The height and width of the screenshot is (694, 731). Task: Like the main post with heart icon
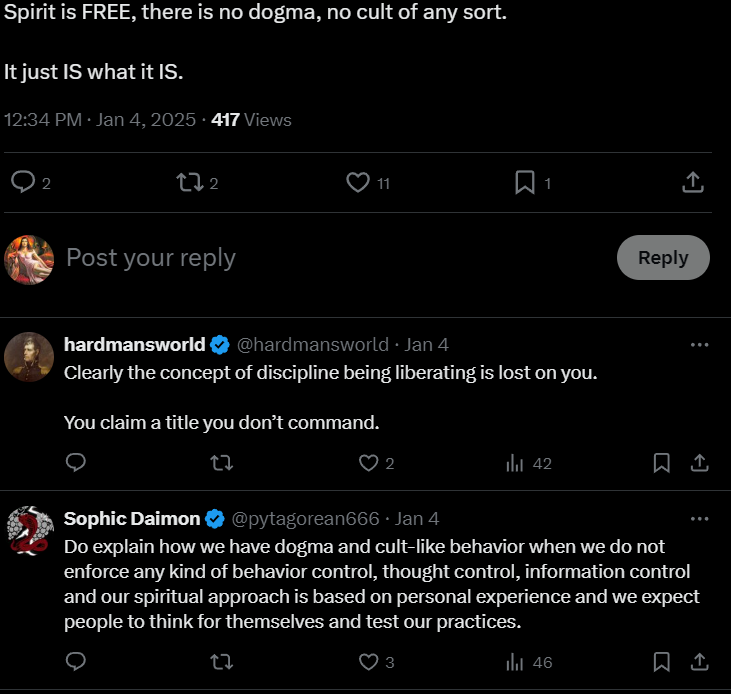[x=357, y=182]
